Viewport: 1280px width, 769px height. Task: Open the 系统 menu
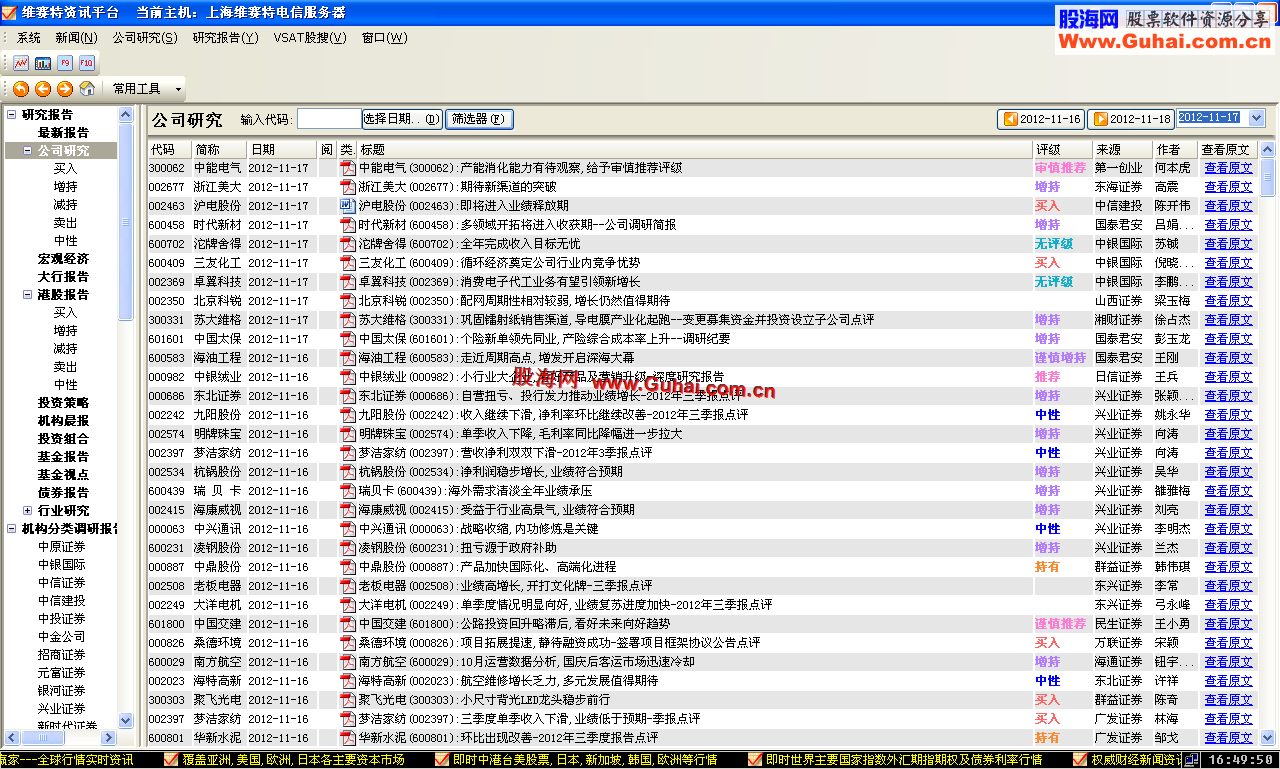29,38
